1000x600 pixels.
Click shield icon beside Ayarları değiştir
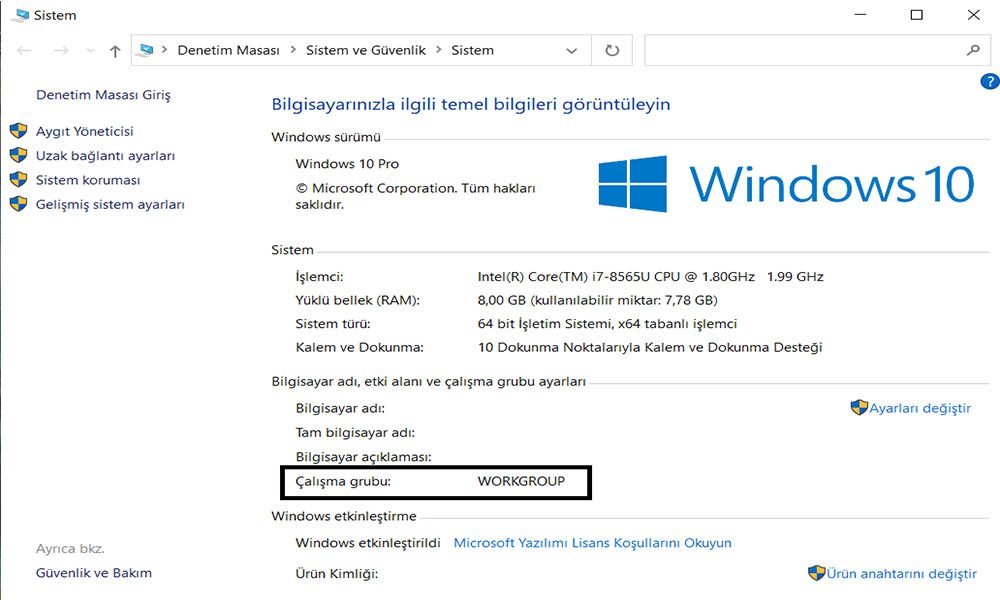click(x=859, y=407)
